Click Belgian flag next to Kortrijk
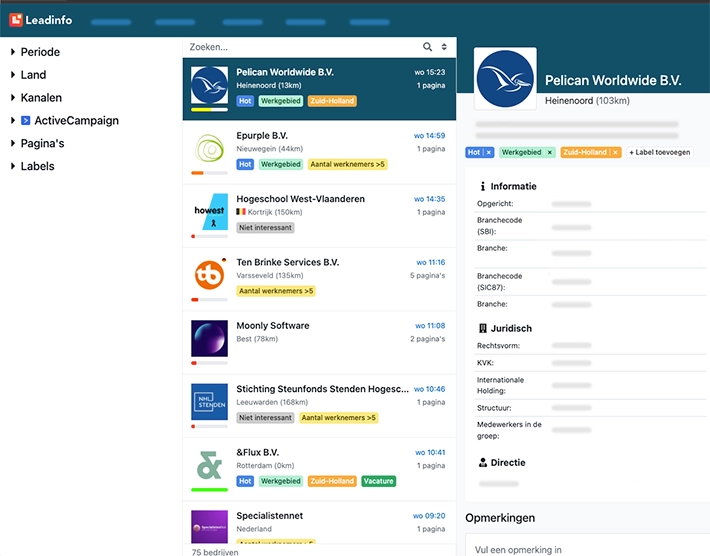Screen dimensions: 710x556 pos(241,212)
